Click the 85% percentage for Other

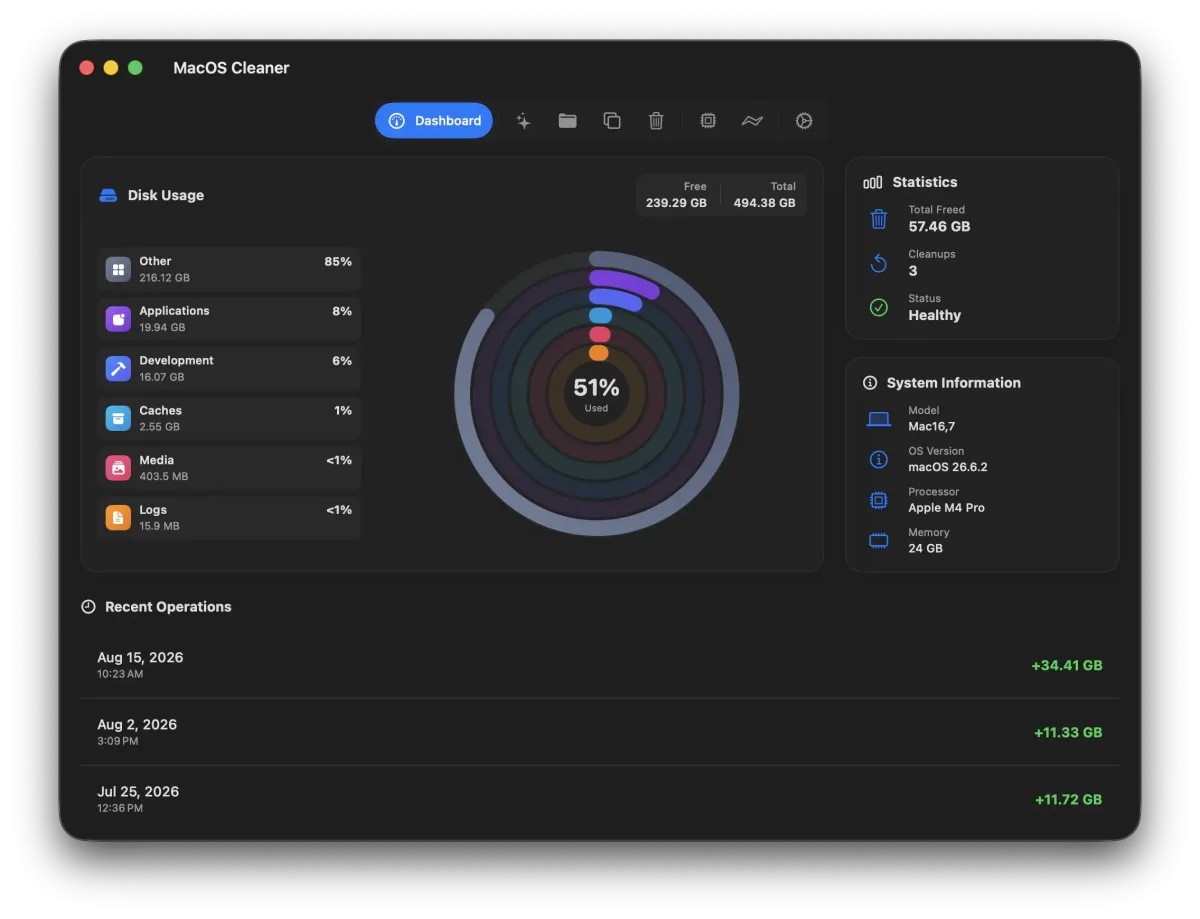(x=338, y=262)
